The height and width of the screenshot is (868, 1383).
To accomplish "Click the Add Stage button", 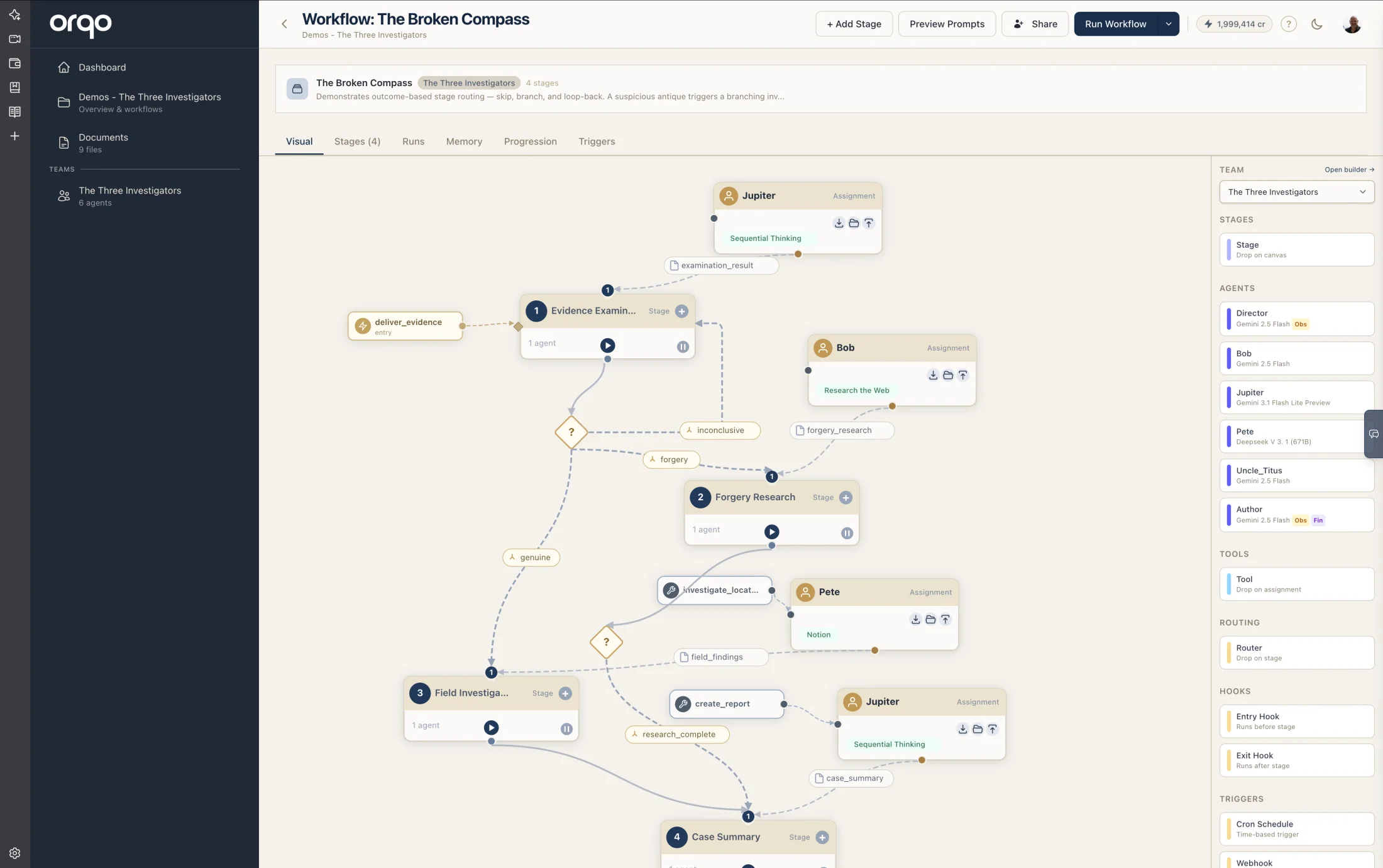I will [854, 24].
